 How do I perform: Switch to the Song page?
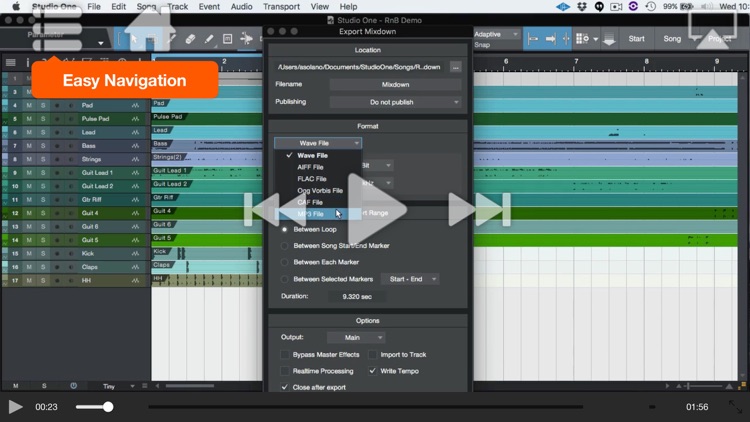pyautogui.click(x=672, y=39)
